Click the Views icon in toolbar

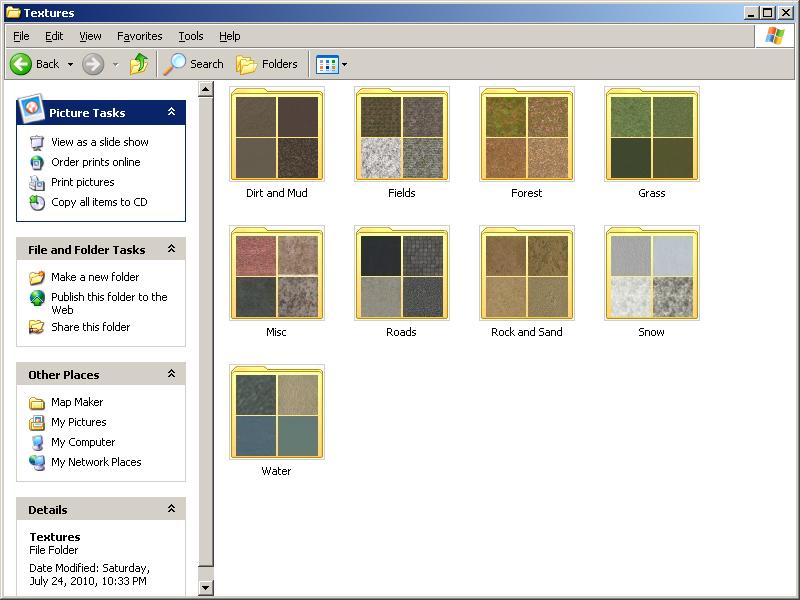[x=326, y=65]
